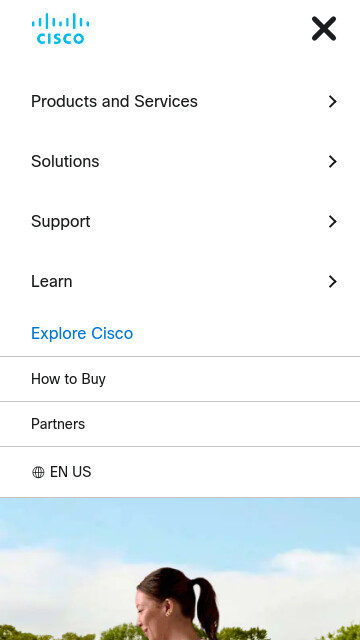This screenshot has height=640, width=360.
Task: Click the Cisco bridge bars emblem
Action: coord(60,21)
